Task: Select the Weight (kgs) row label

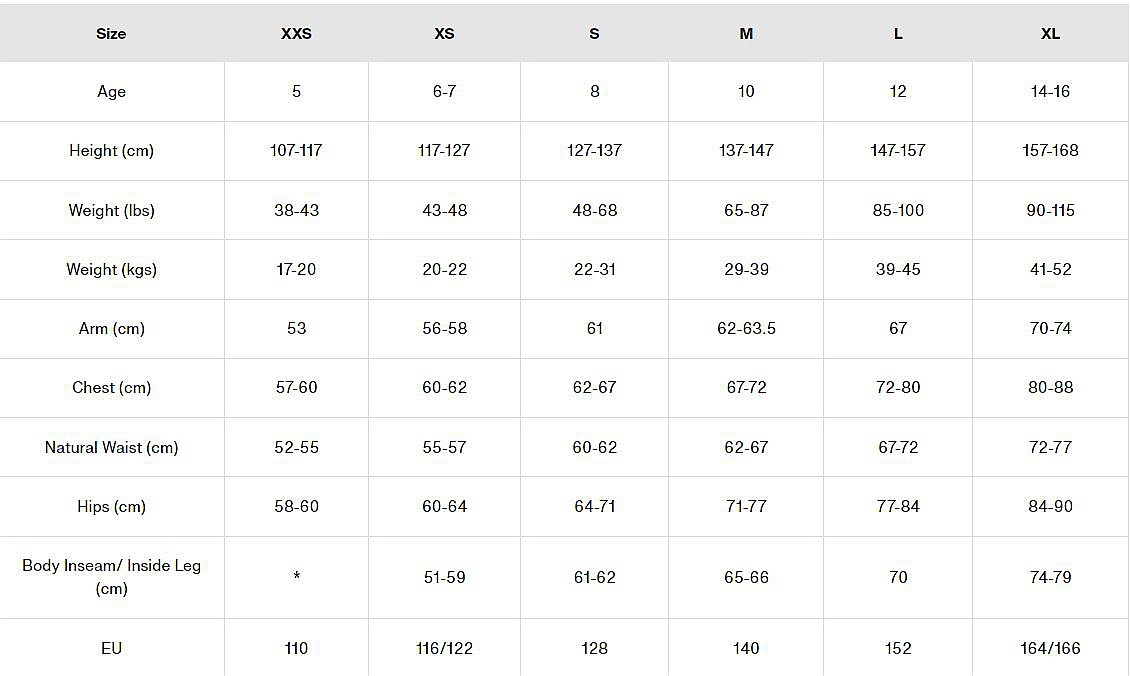Action: pos(111,269)
